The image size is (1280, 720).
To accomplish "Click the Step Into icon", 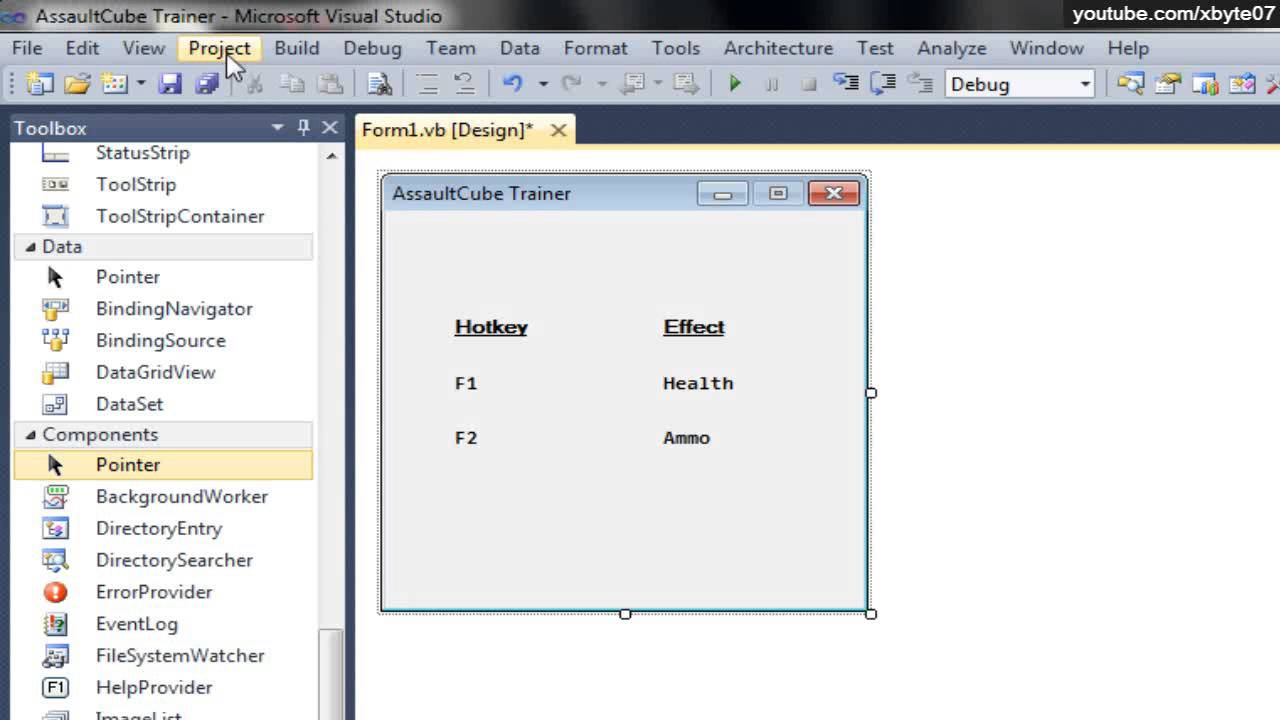I will [846, 84].
